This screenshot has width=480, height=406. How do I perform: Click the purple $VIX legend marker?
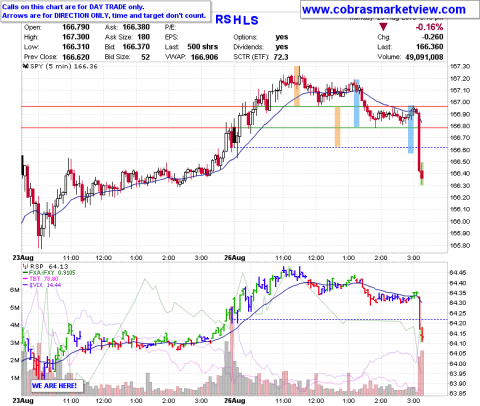[x=25, y=285]
